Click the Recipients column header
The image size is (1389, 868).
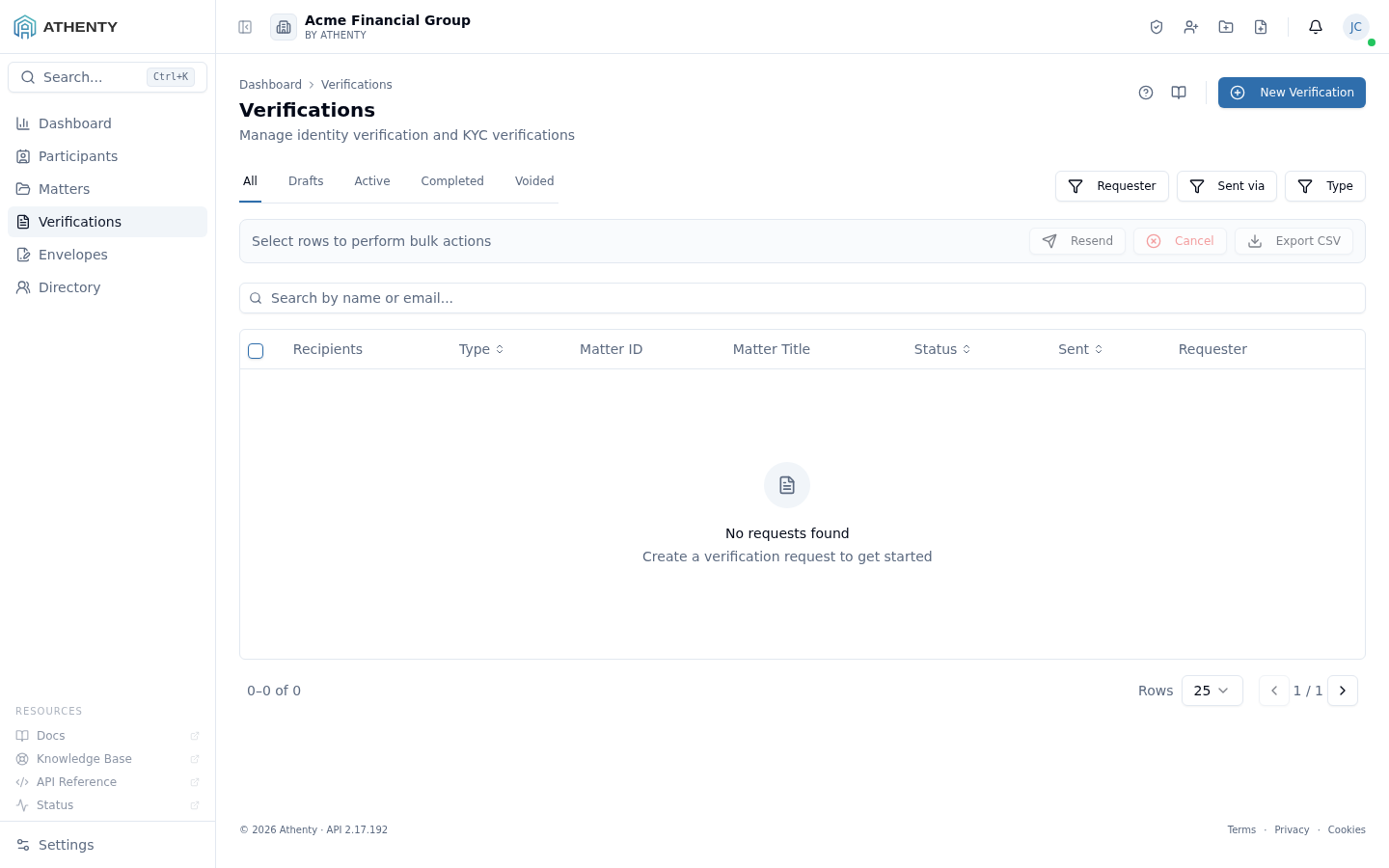tap(328, 349)
